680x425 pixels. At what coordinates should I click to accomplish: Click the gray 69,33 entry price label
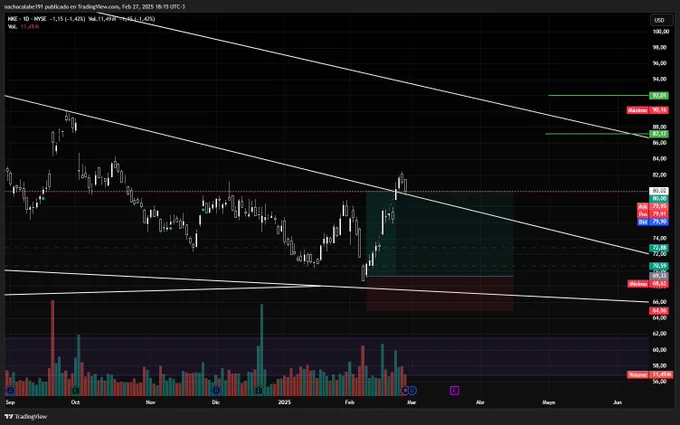(659, 276)
